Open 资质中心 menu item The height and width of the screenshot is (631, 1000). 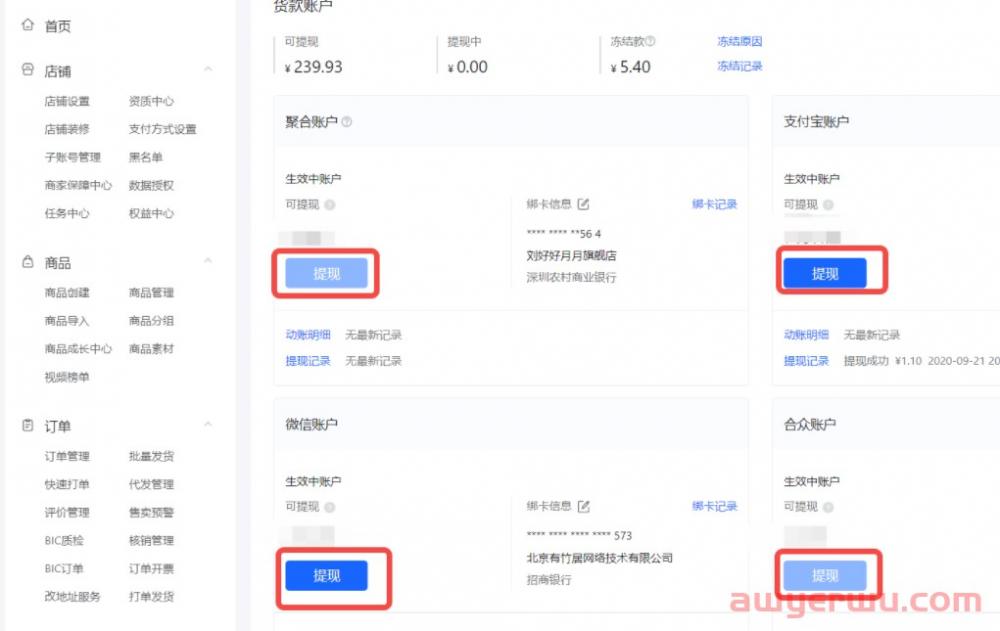151,101
